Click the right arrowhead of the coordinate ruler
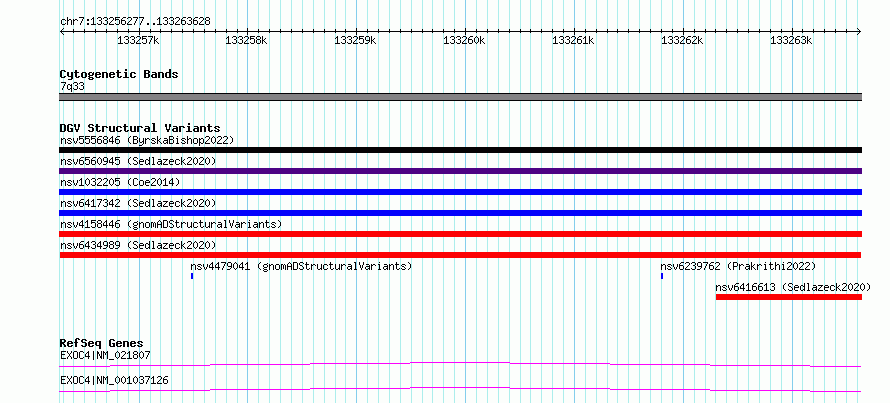The height and width of the screenshot is (403, 890). pyautogui.click(x=859, y=31)
